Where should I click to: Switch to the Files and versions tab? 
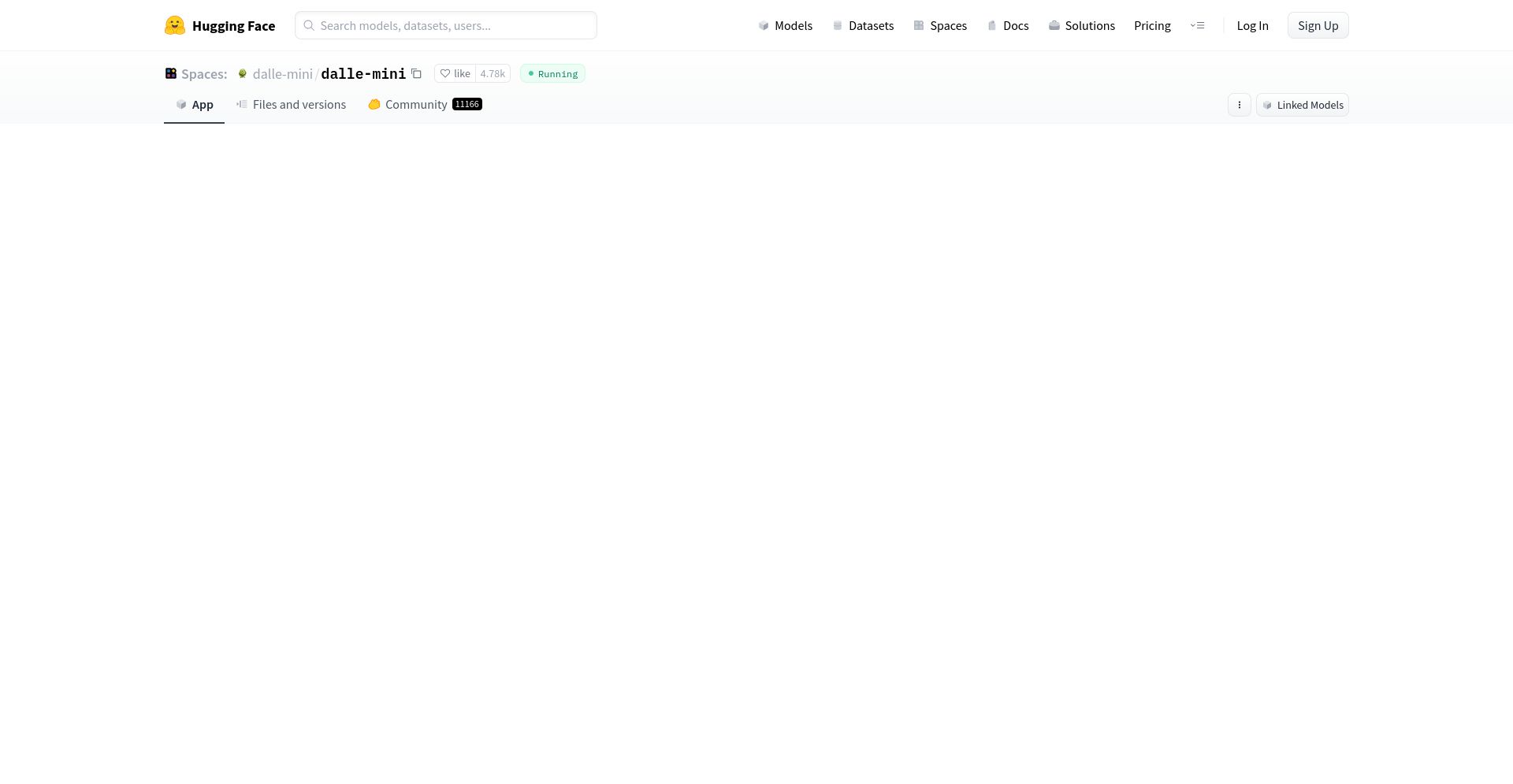click(291, 105)
